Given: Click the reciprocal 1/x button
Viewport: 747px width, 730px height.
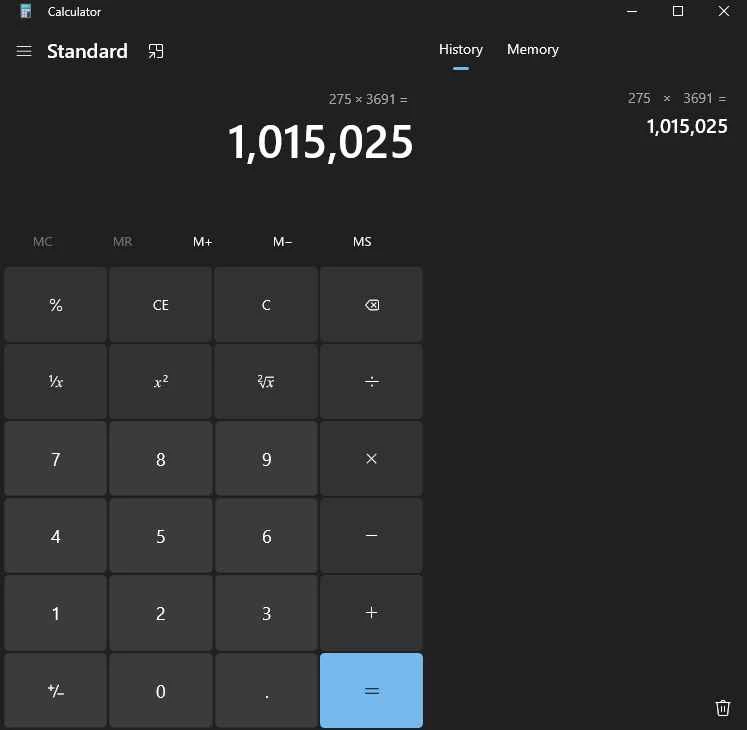Looking at the screenshot, I should pyautogui.click(x=56, y=382).
